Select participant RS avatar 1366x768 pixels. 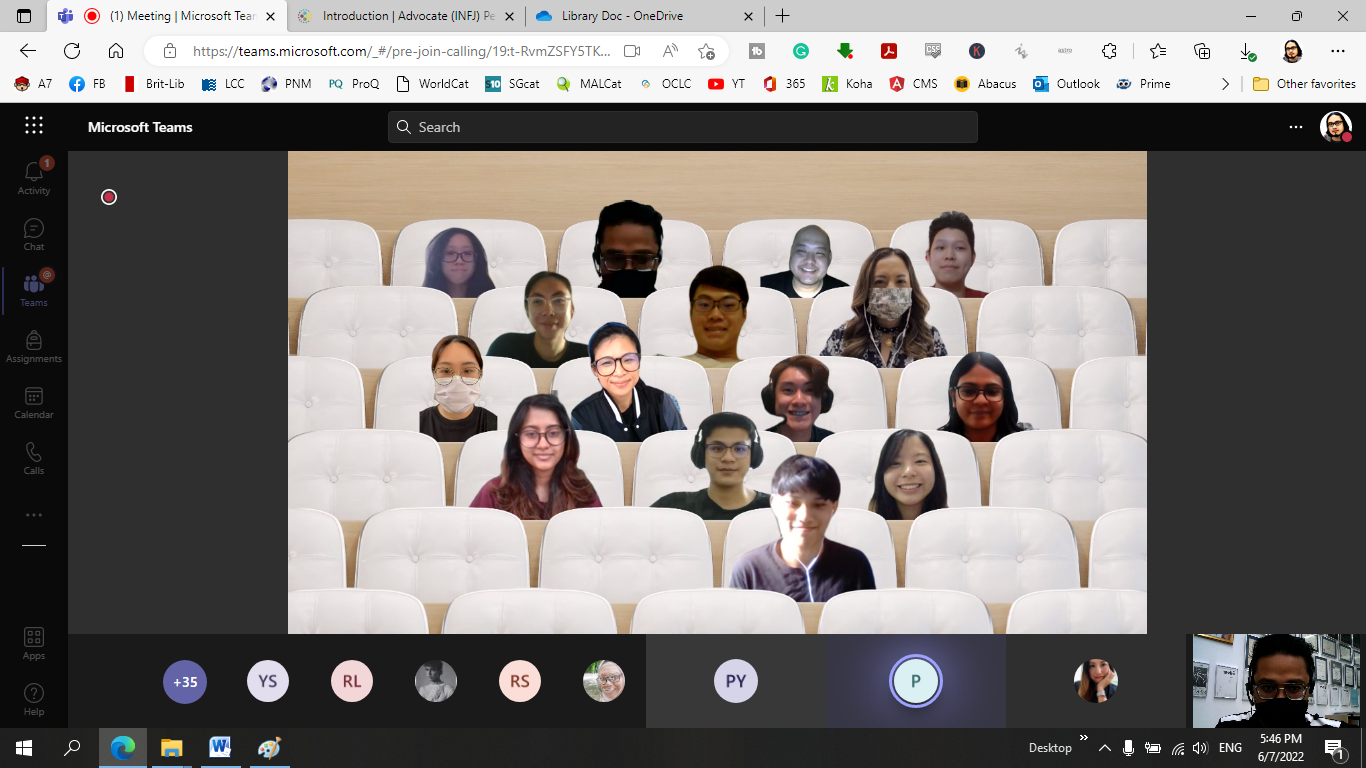click(x=520, y=682)
